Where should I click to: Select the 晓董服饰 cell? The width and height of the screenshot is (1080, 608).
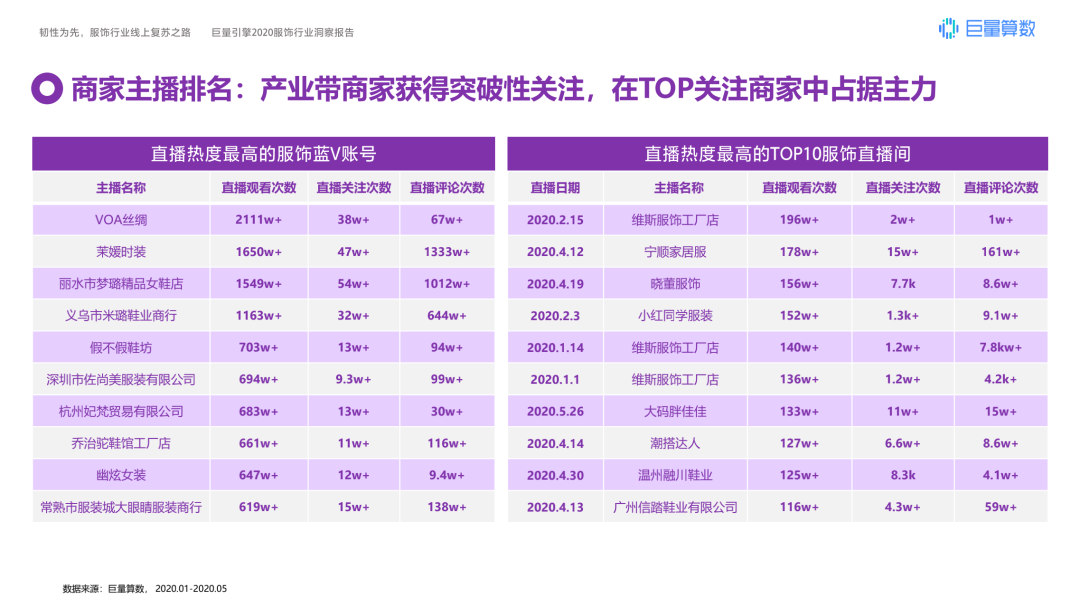point(675,283)
